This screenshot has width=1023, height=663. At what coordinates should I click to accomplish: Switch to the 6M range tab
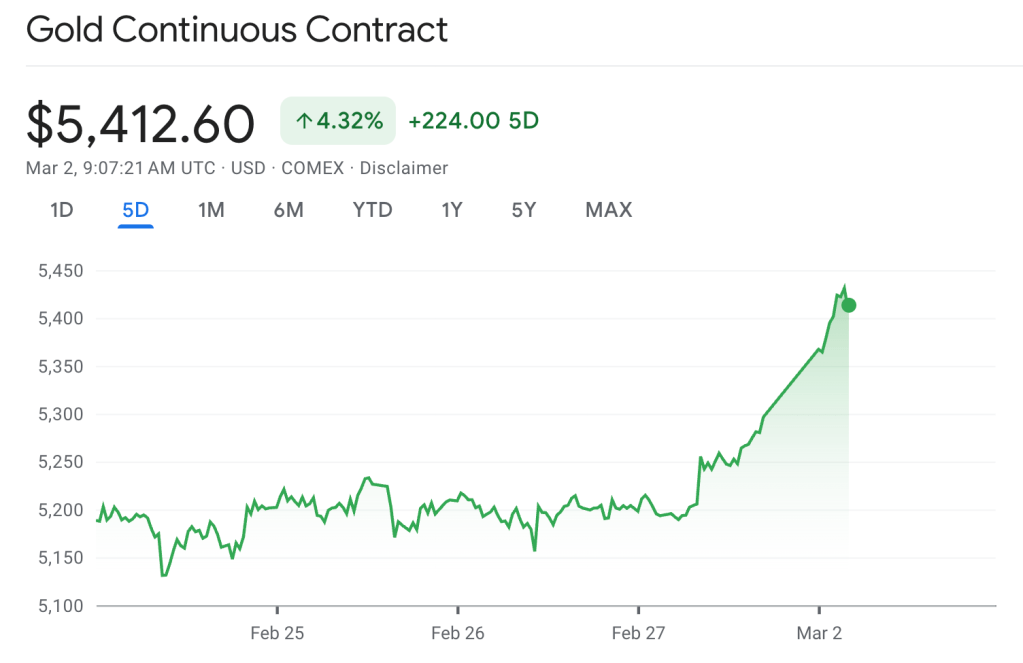click(288, 210)
